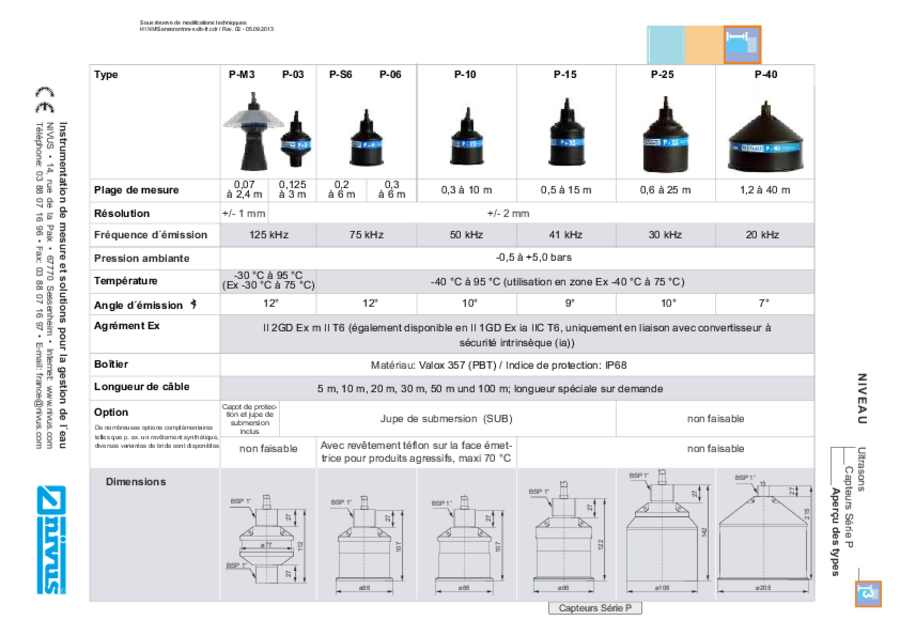Click the 'Pression ambiante' row label

click(x=141, y=258)
